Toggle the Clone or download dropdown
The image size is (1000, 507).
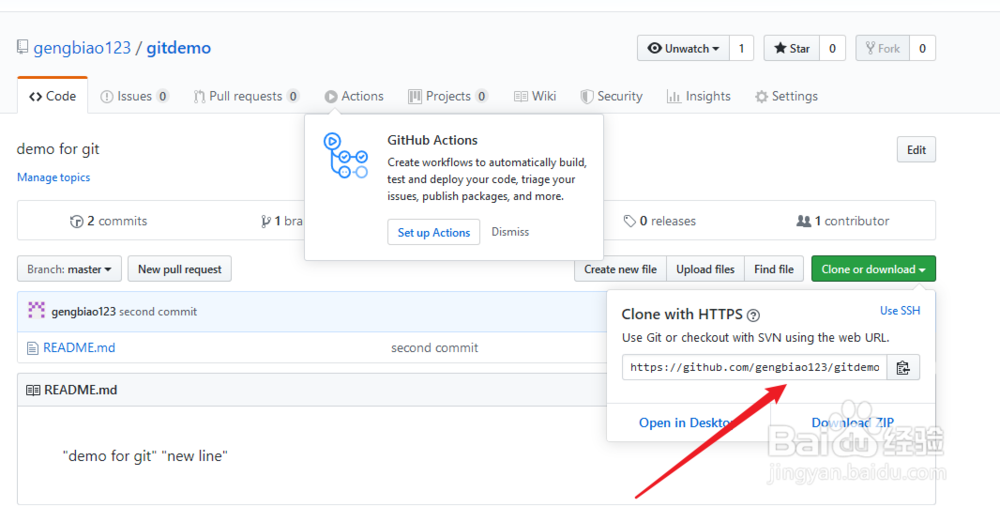click(x=873, y=269)
